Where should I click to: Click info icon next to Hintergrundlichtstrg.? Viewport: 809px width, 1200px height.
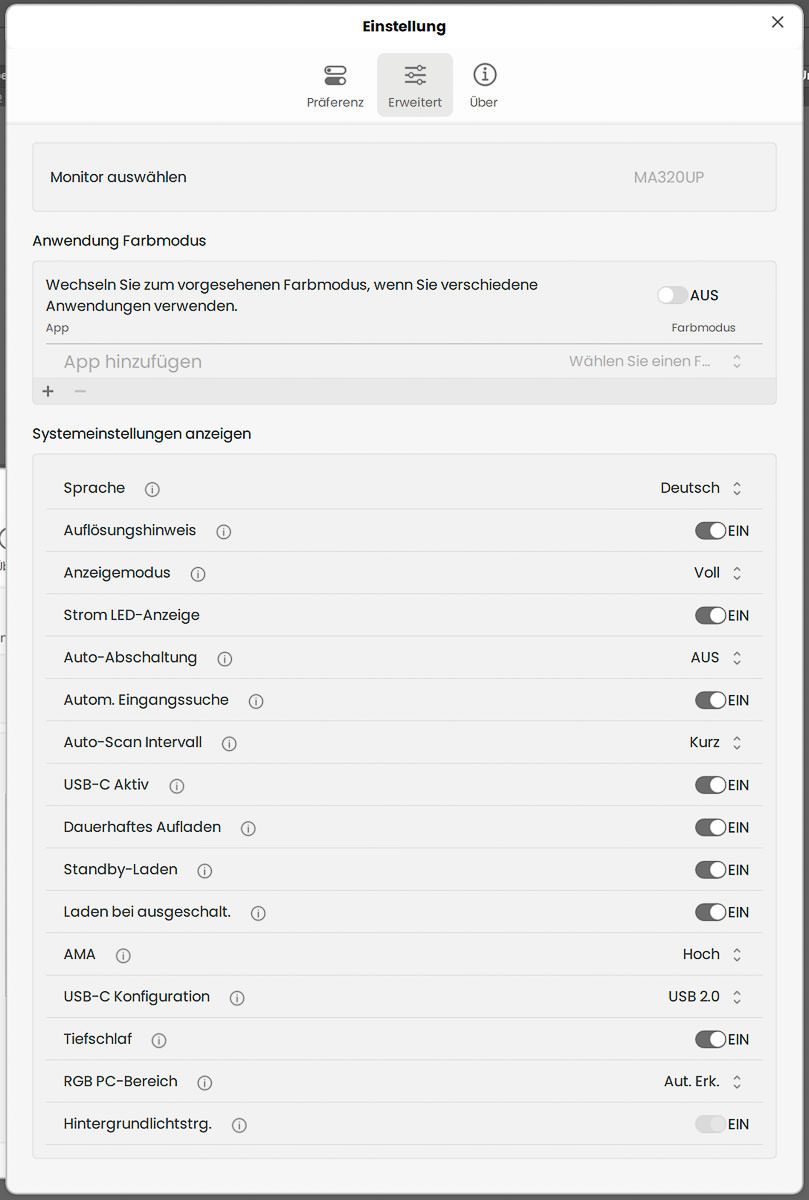pos(239,1126)
